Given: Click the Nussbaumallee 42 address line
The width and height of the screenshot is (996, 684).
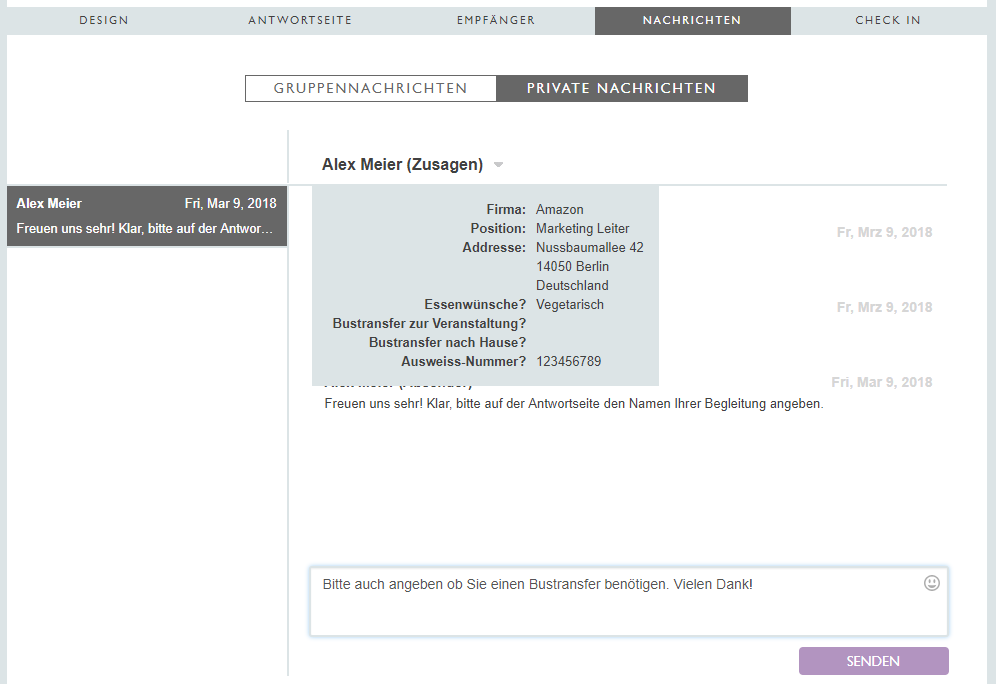Looking at the screenshot, I should tap(590, 248).
